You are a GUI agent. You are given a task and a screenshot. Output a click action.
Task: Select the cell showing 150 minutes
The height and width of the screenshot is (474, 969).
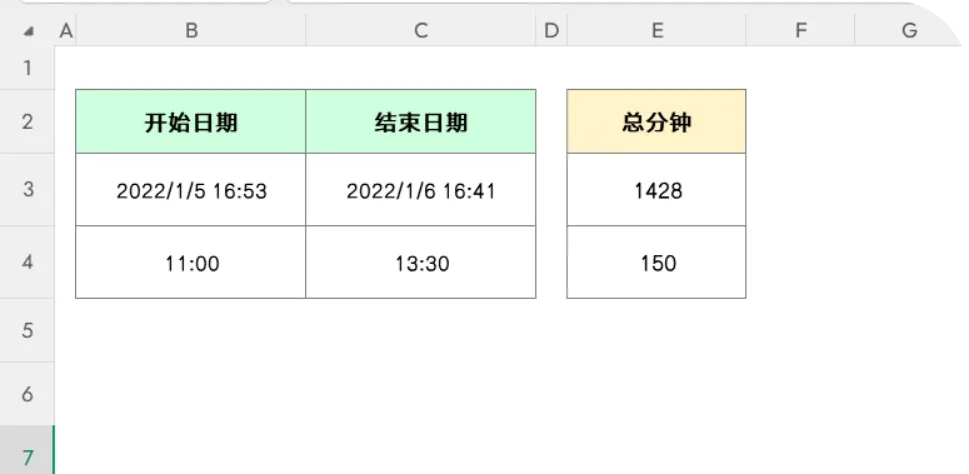tap(656, 262)
